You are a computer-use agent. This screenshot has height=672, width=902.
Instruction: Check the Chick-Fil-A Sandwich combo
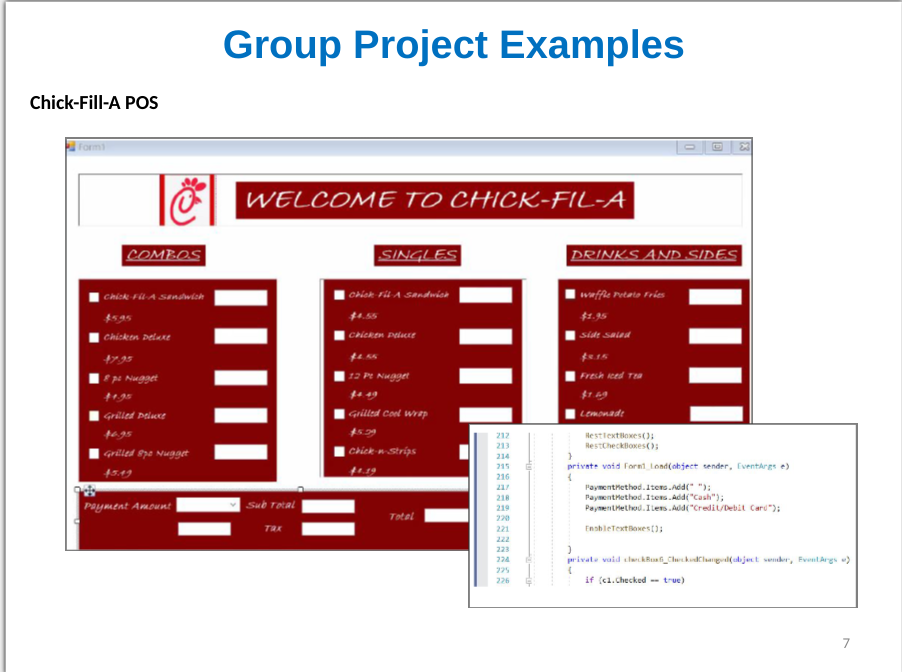click(x=94, y=296)
